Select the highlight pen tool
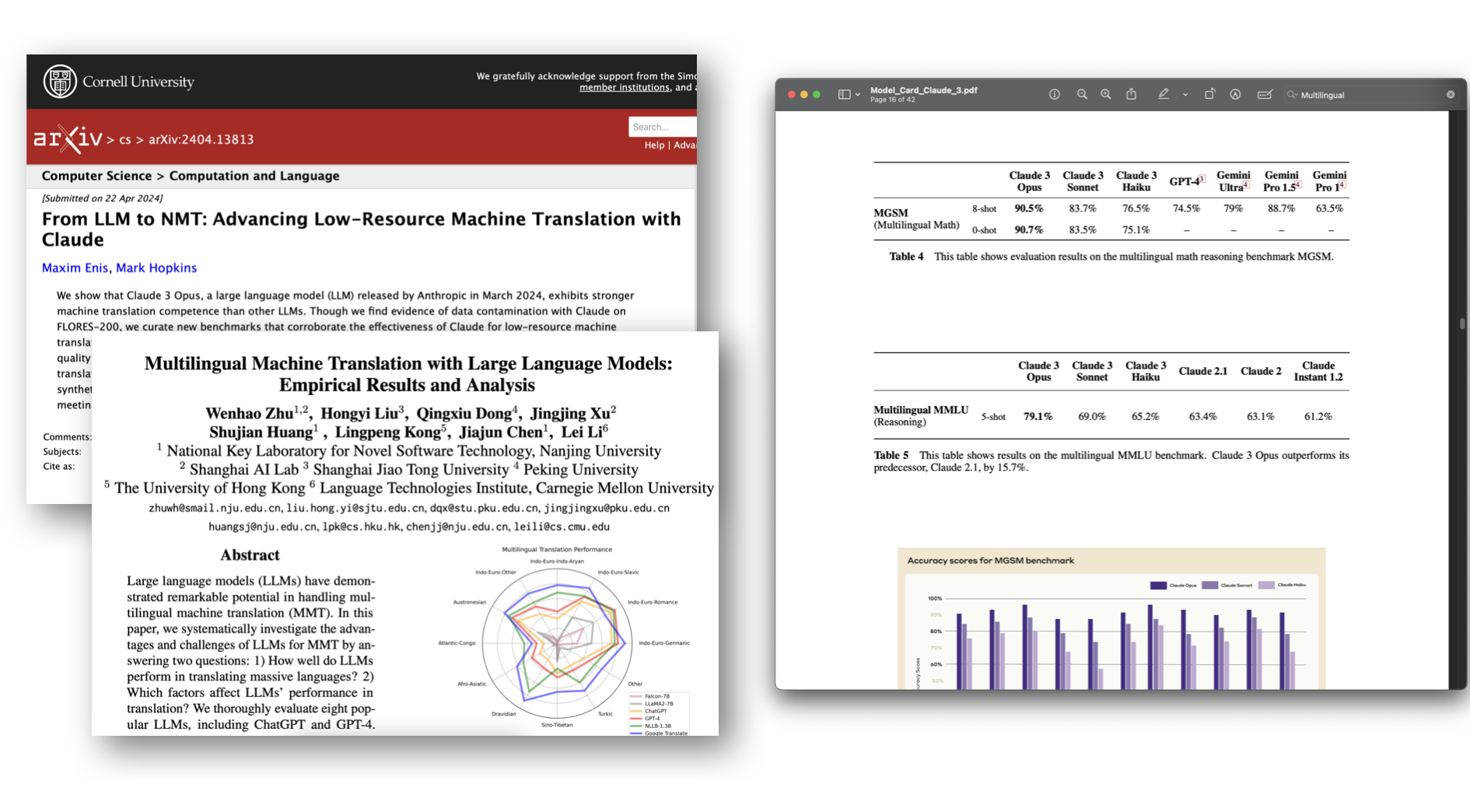Screen dimensions: 1470x812 click(1163, 94)
